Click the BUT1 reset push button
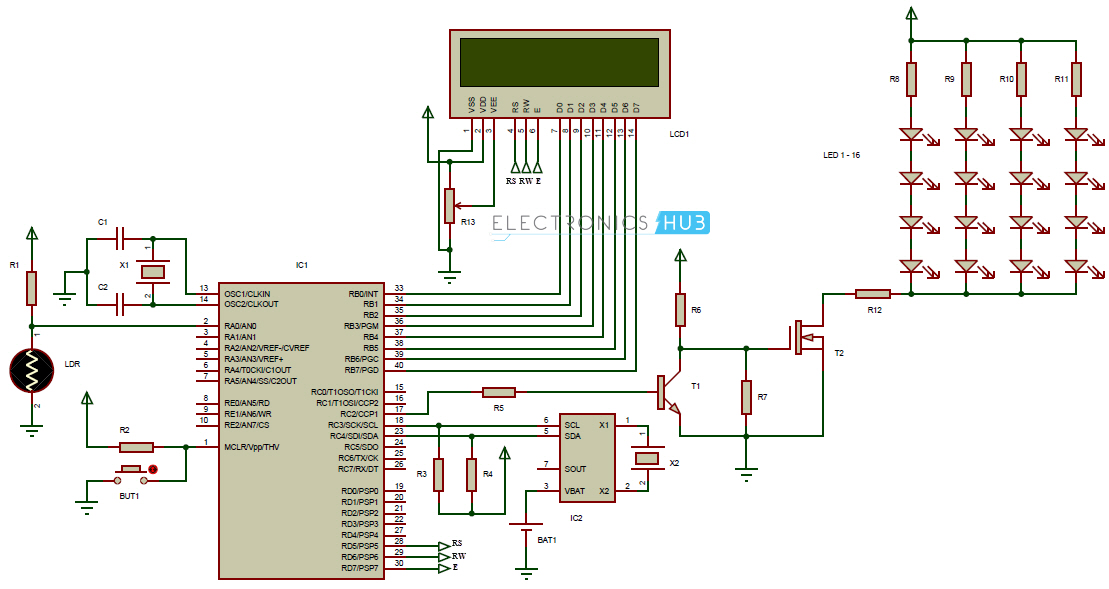Viewport: 1109px width, 589px height. (x=132, y=473)
